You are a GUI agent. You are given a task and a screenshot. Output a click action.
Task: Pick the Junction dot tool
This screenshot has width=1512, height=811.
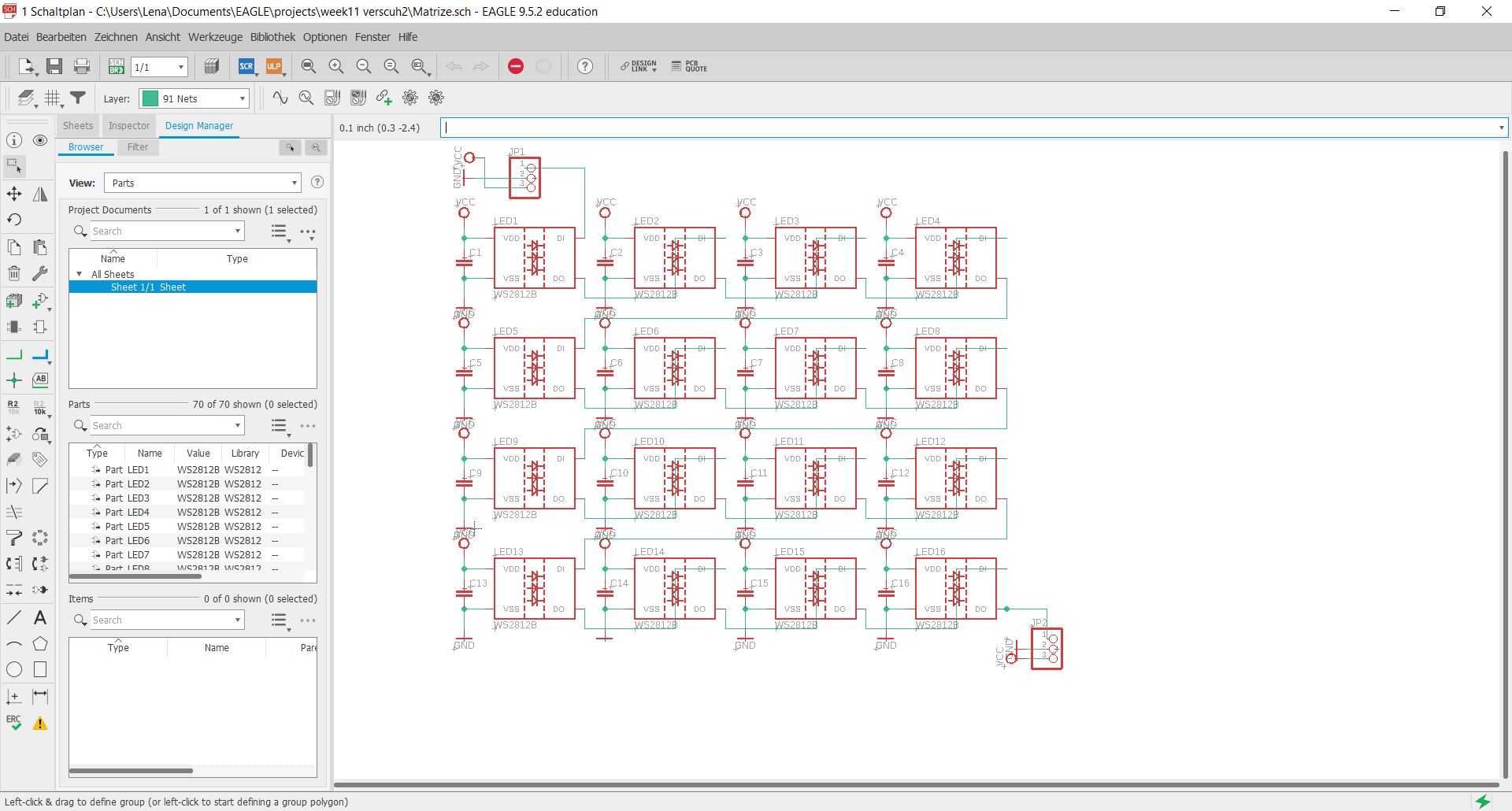[x=14, y=380]
